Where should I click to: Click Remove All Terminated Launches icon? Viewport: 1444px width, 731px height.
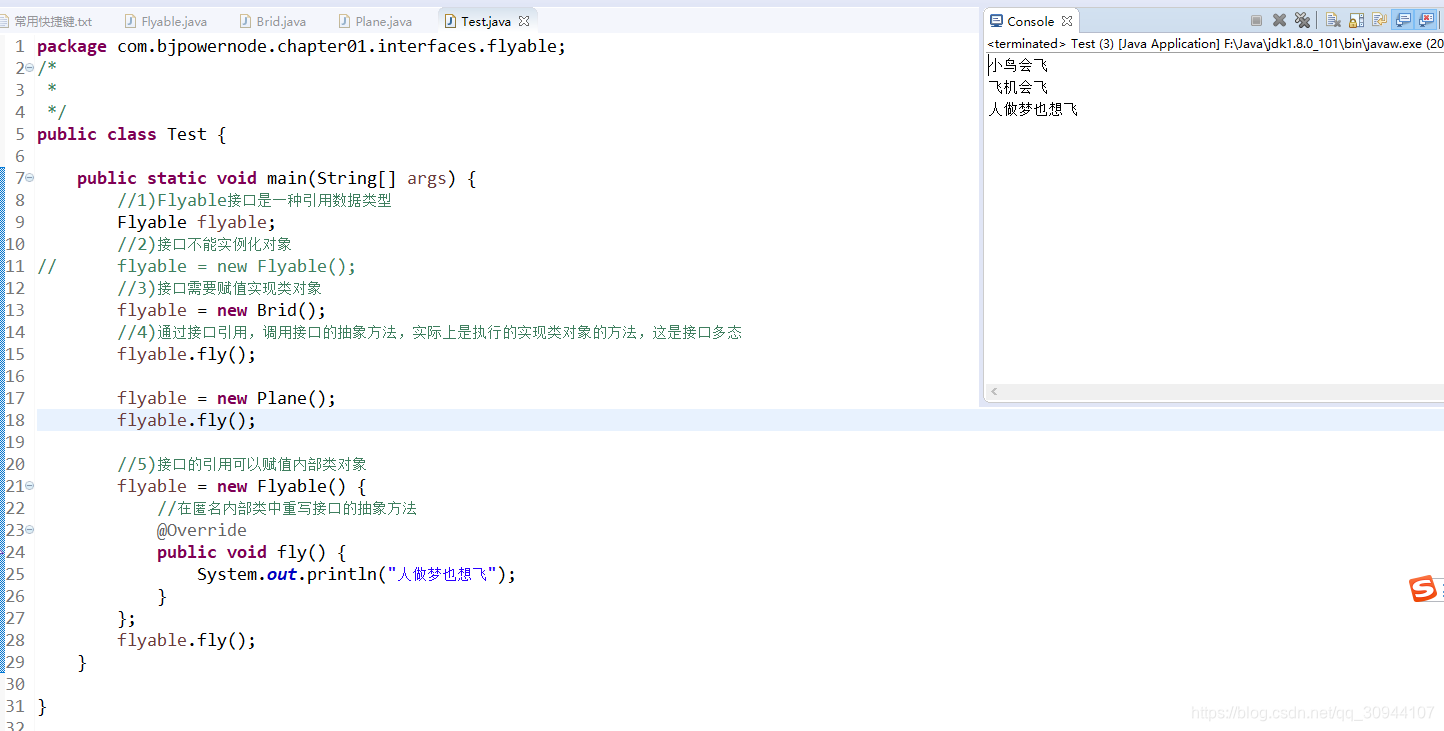(x=1302, y=20)
